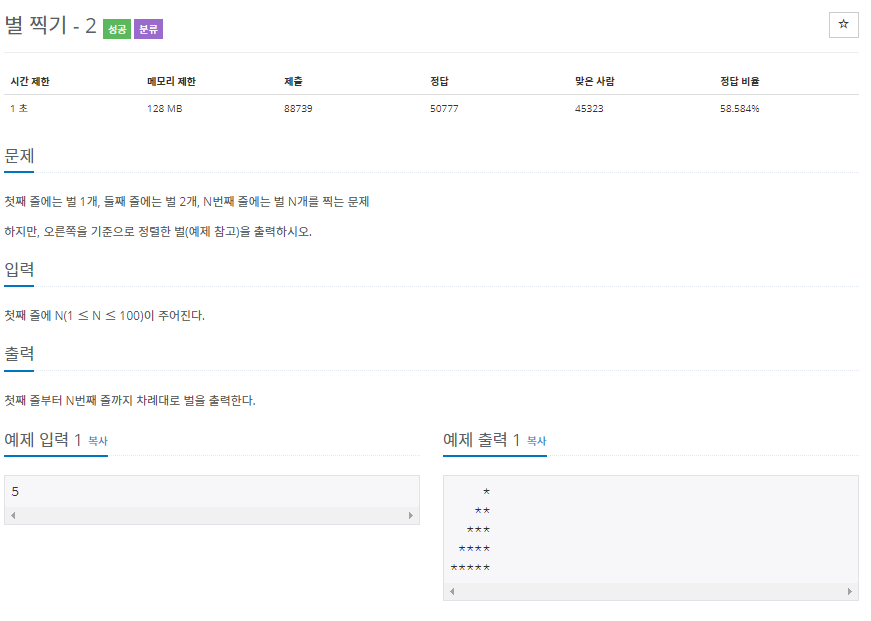871x621 pixels.
Task: Click the 시간 제한 column header
Action: [30, 82]
